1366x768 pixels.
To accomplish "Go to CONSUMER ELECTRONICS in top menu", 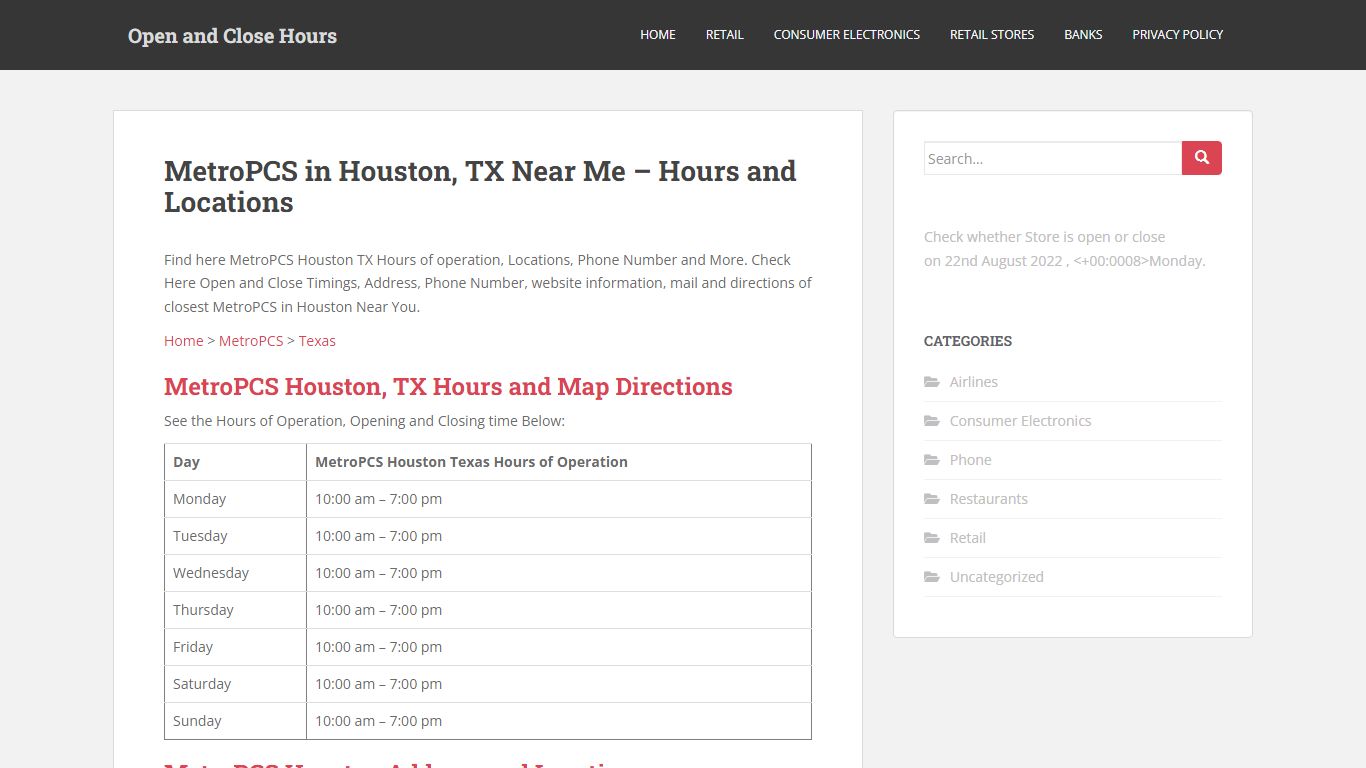I will coord(847,34).
